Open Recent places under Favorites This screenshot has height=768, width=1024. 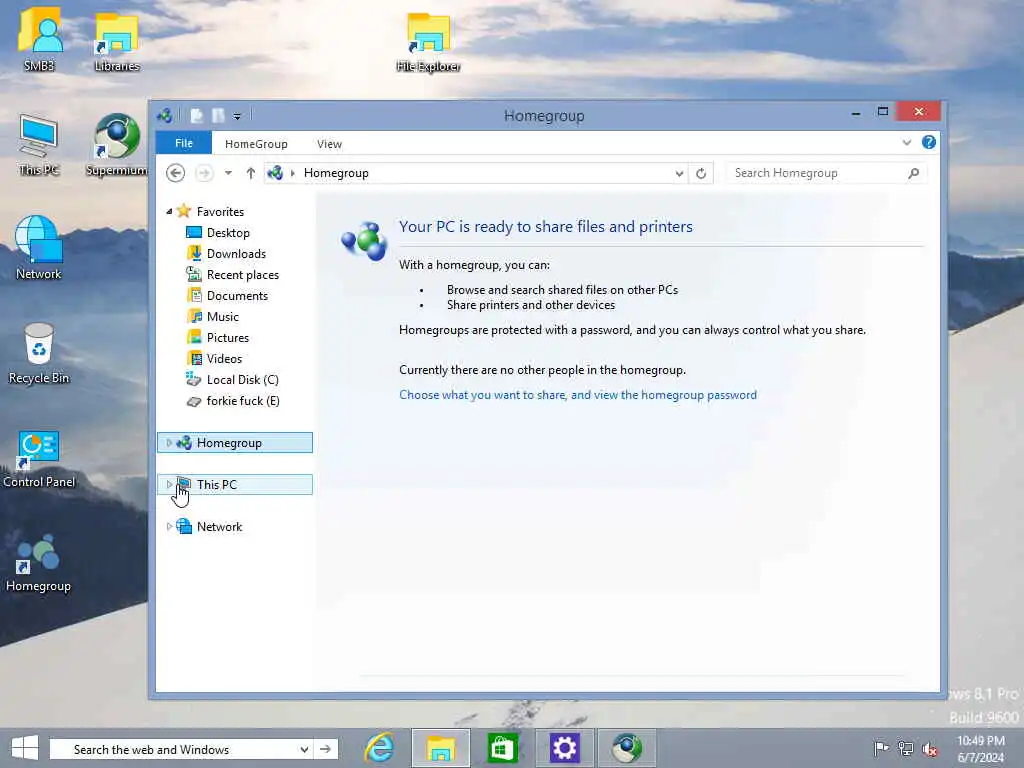242,274
